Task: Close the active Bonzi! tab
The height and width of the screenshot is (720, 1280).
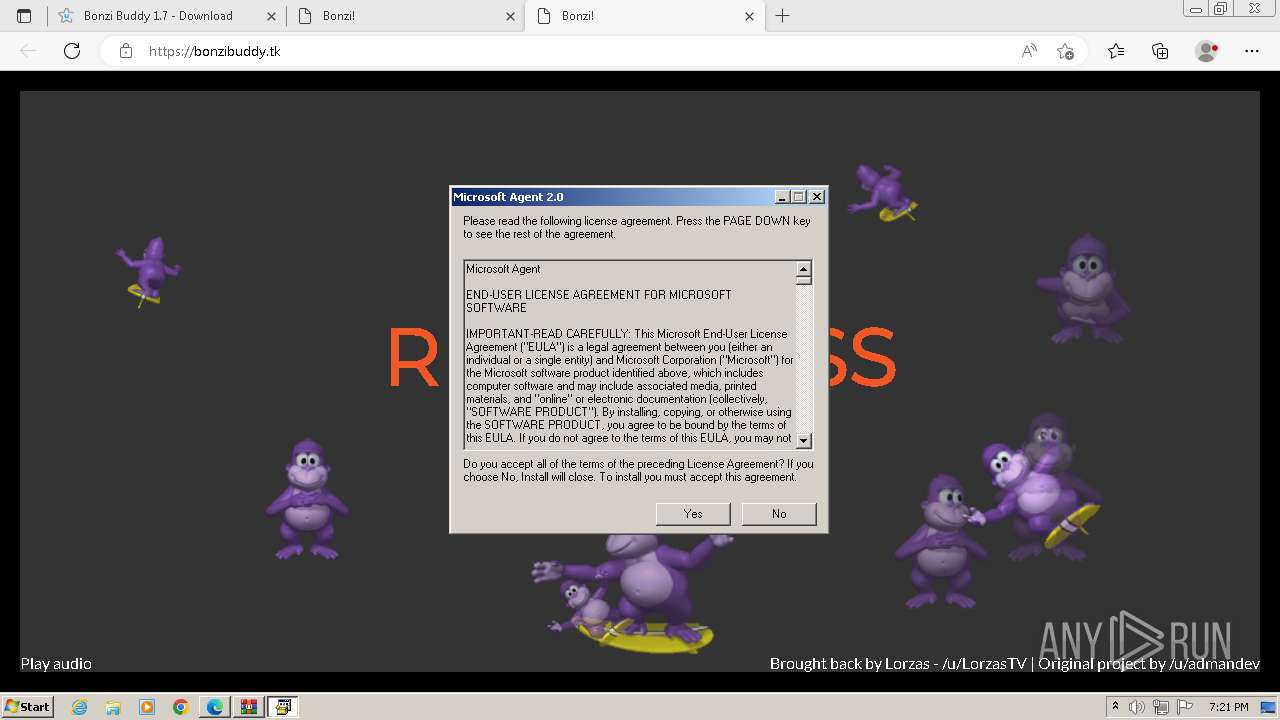Action: 749,16
